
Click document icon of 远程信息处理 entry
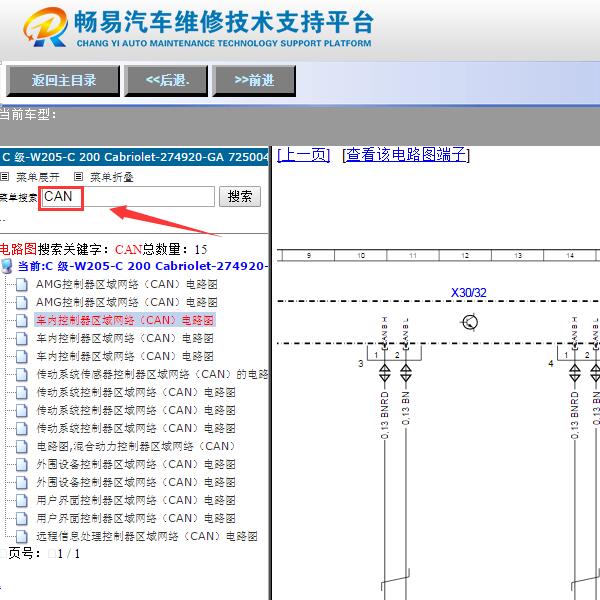point(21,536)
